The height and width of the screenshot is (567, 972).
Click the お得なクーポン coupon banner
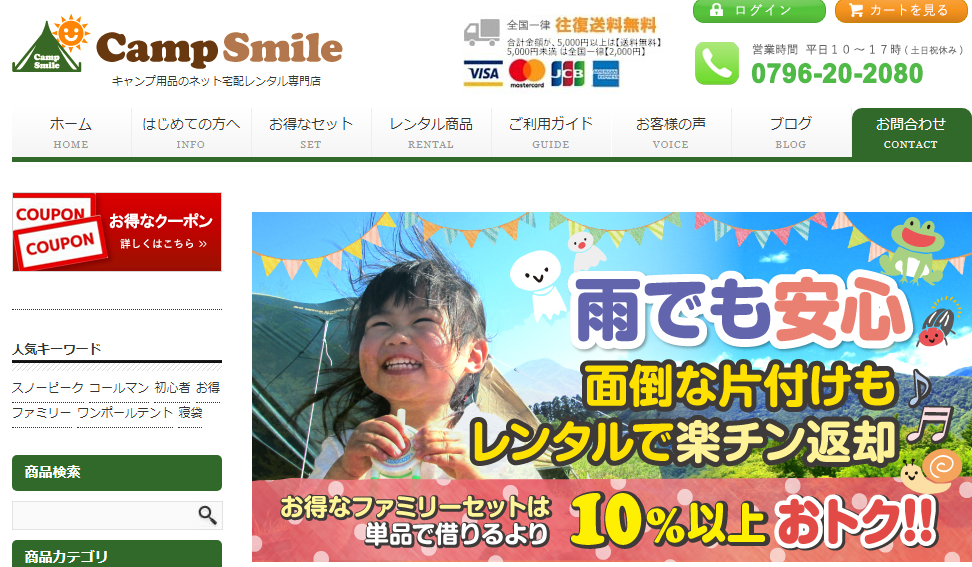117,232
